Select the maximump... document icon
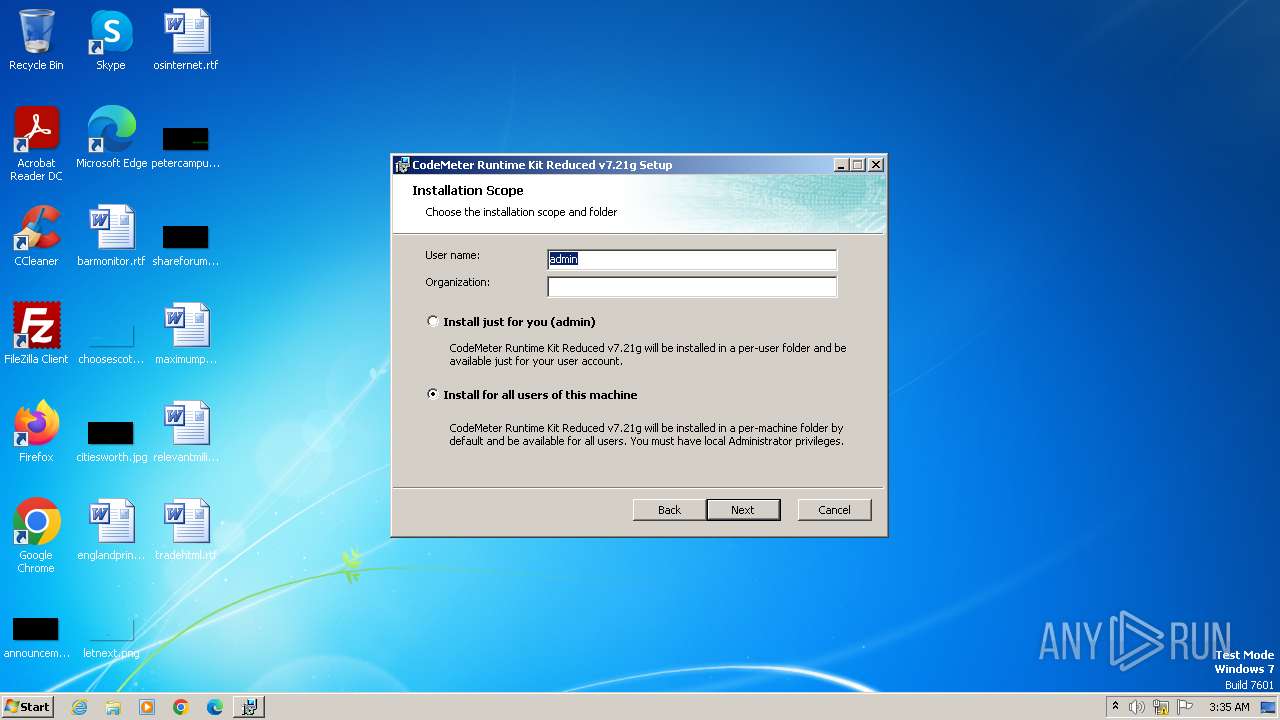 pyautogui.click(x=186, y=334)
